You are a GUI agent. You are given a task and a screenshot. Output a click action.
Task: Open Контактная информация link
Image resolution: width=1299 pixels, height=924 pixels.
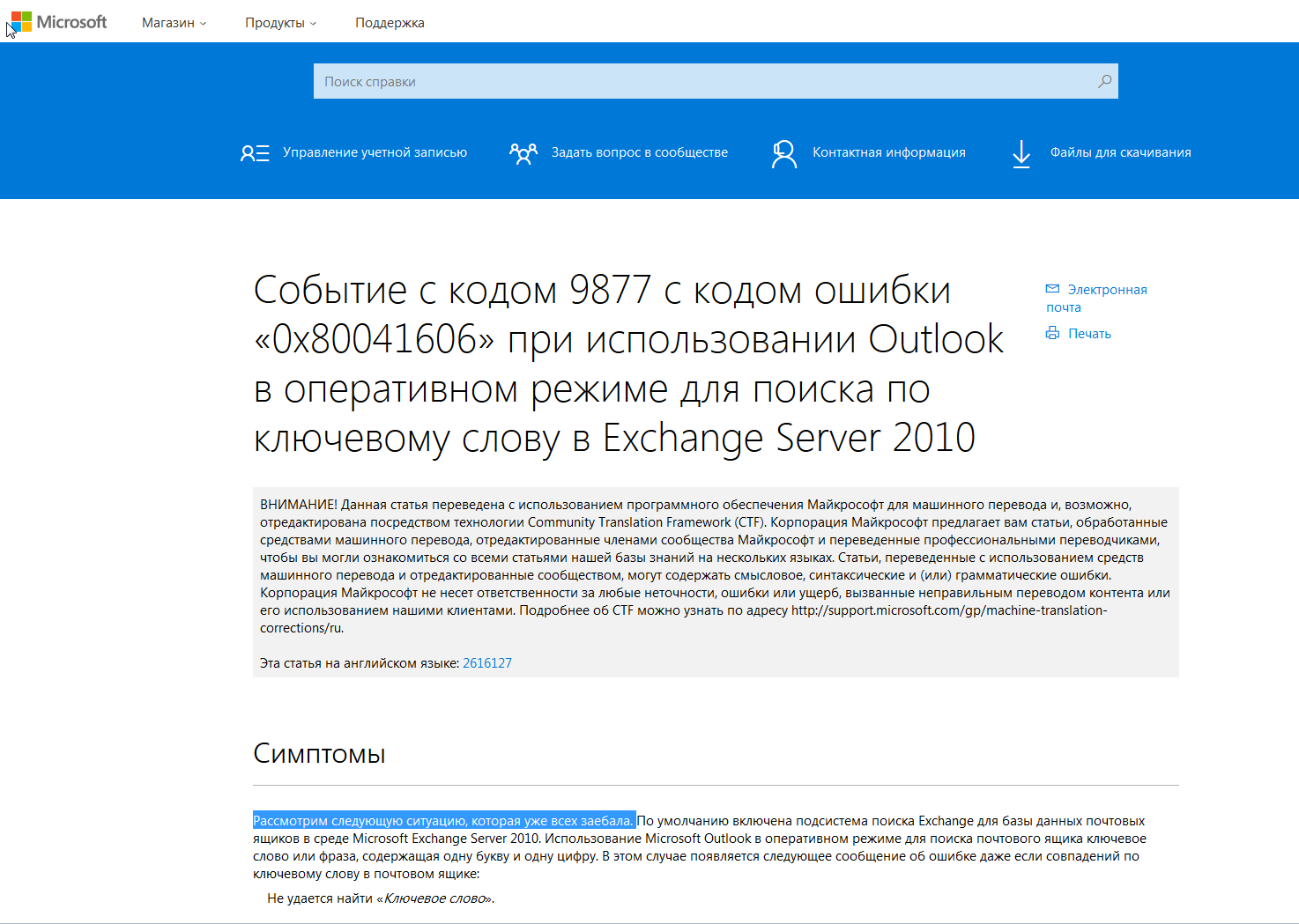tap(888, 152)
